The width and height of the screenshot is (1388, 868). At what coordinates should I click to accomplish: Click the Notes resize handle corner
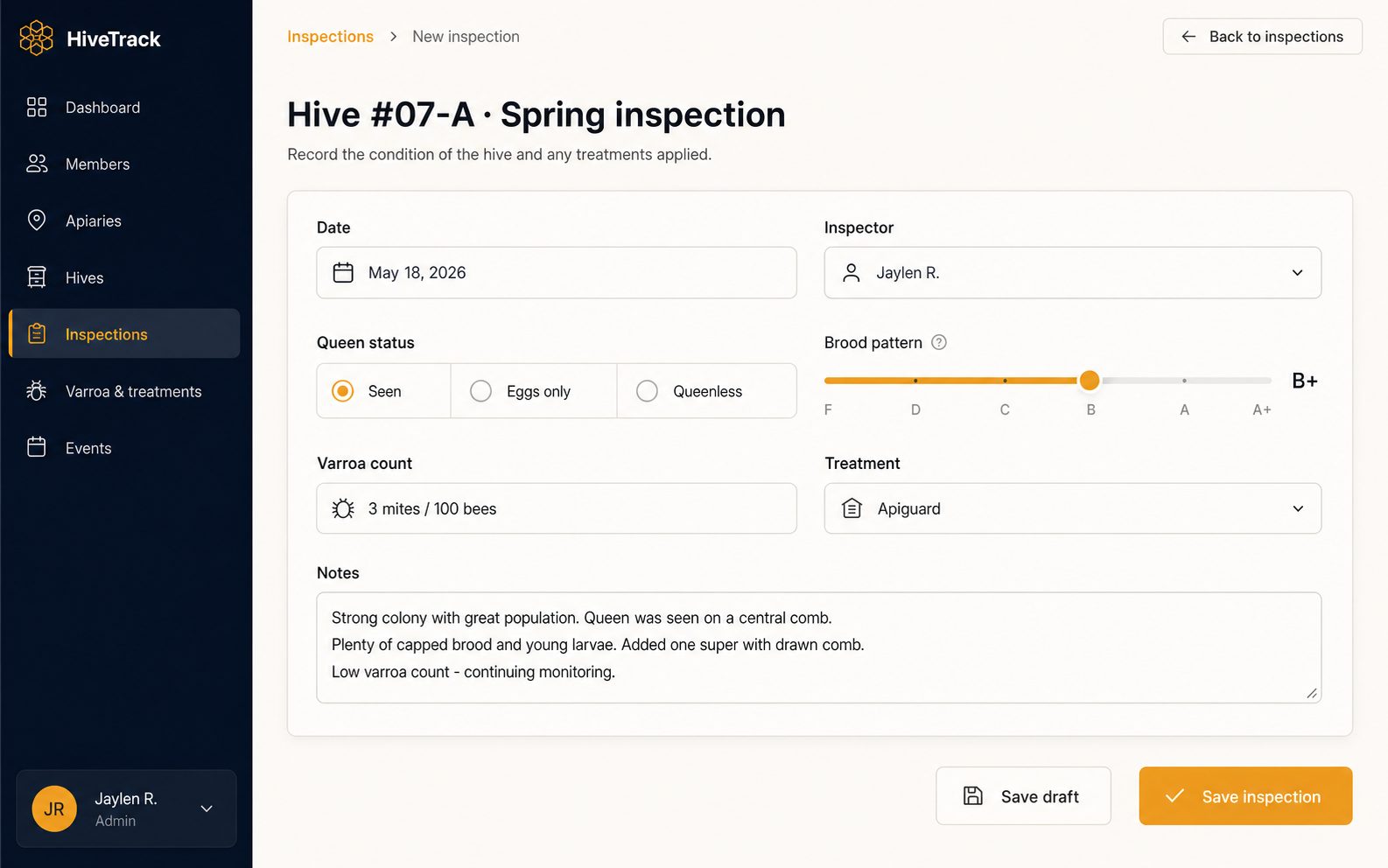pos(1311,693)
